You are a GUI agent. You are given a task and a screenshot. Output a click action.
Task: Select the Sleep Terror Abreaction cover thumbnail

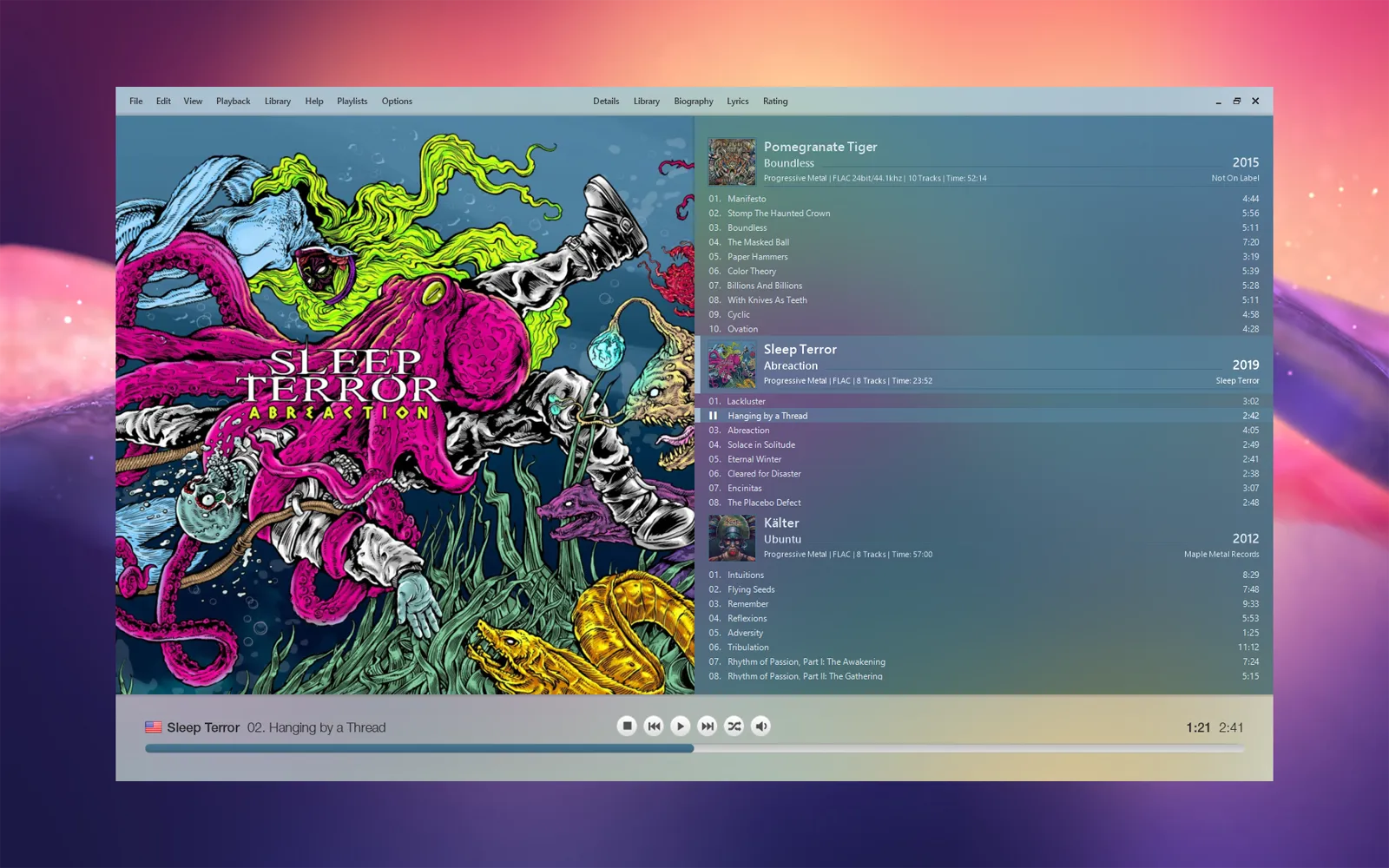coord(732,365)
